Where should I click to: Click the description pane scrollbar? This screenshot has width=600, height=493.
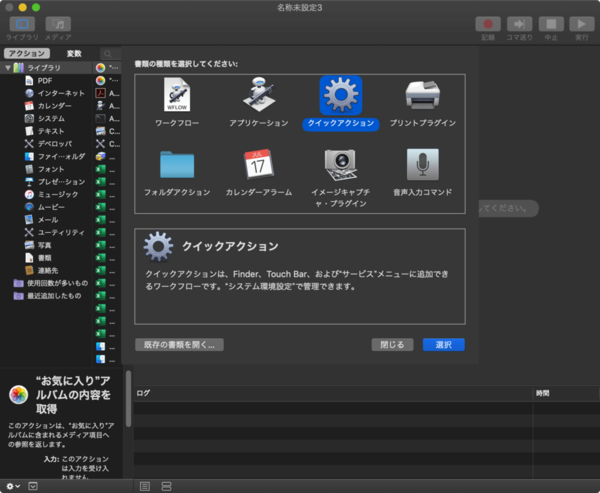(128, 398)
